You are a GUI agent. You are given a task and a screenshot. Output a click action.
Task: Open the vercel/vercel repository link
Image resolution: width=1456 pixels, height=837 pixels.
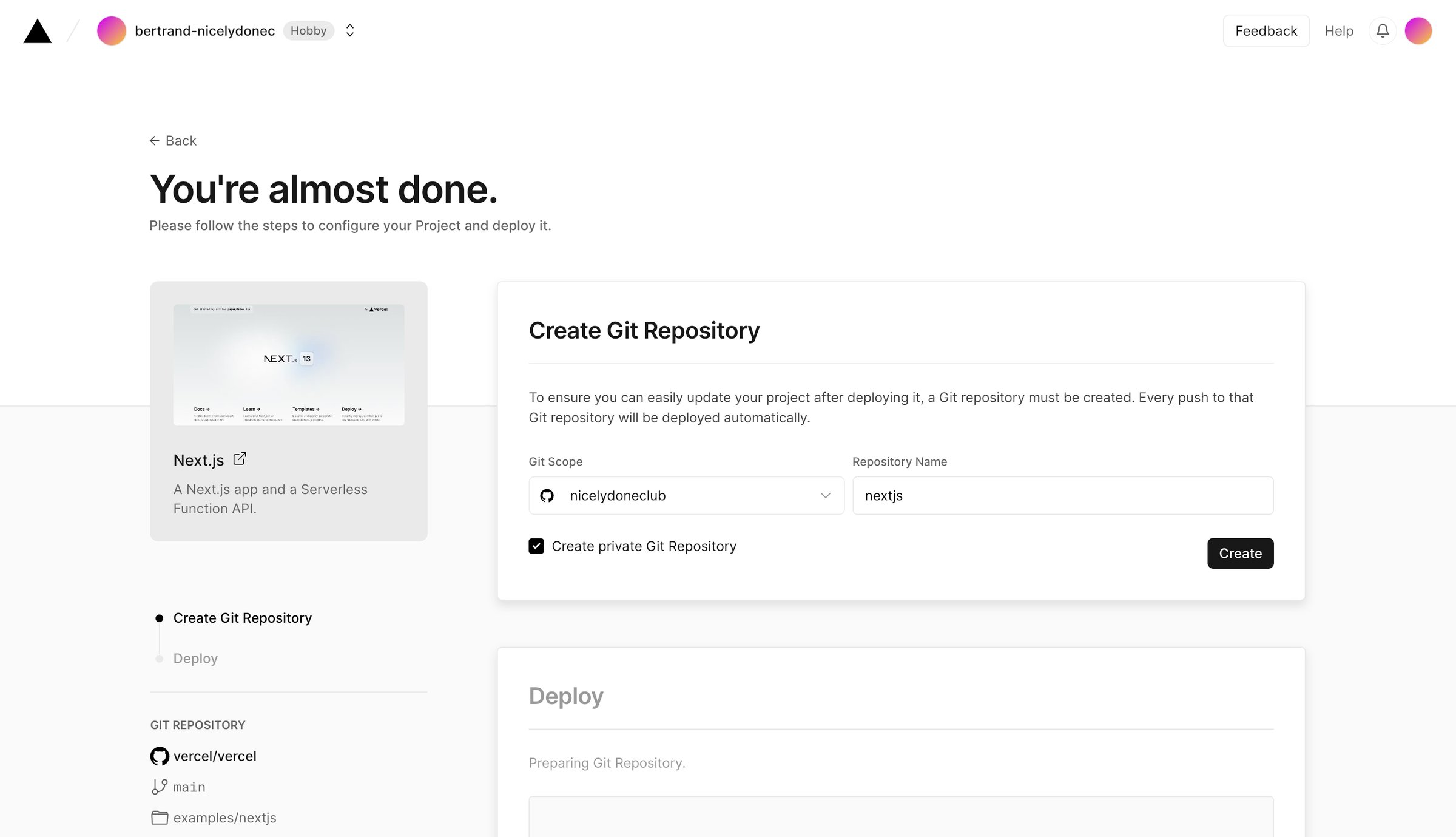point(215,756)
